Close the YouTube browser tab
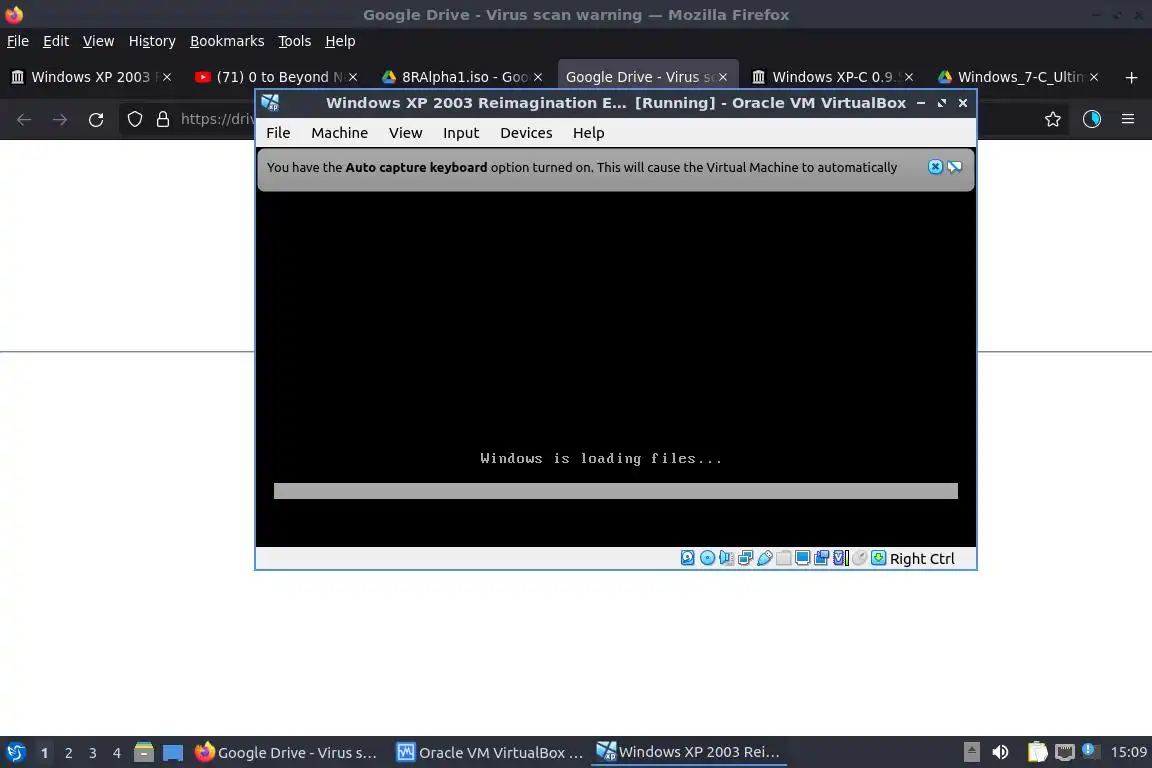1152x768 pixels. (353, 76)
